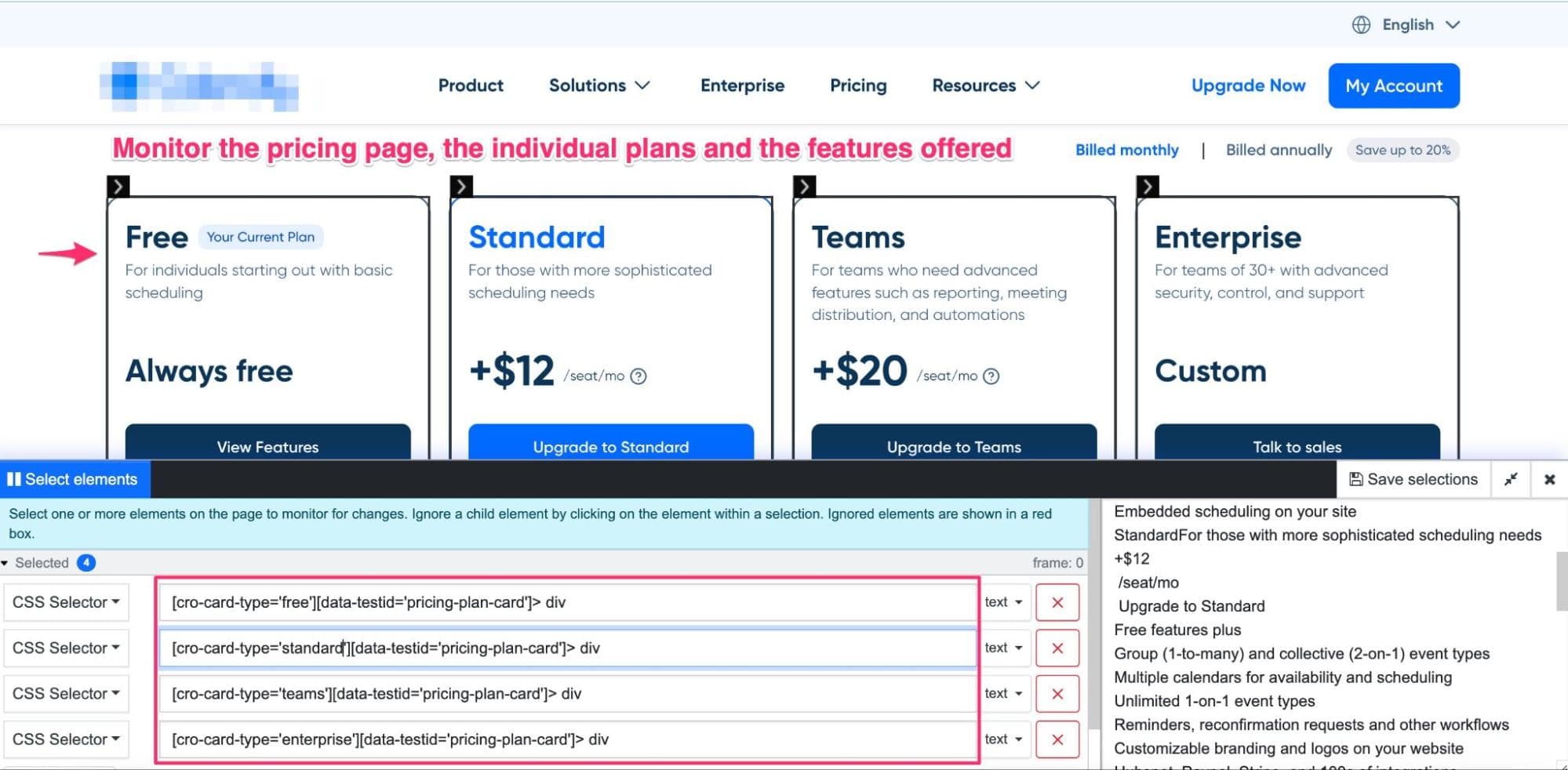Remove the 'teams' selector with its red X
This screenshot has width=1568, height=770.
coord(1057,693)
